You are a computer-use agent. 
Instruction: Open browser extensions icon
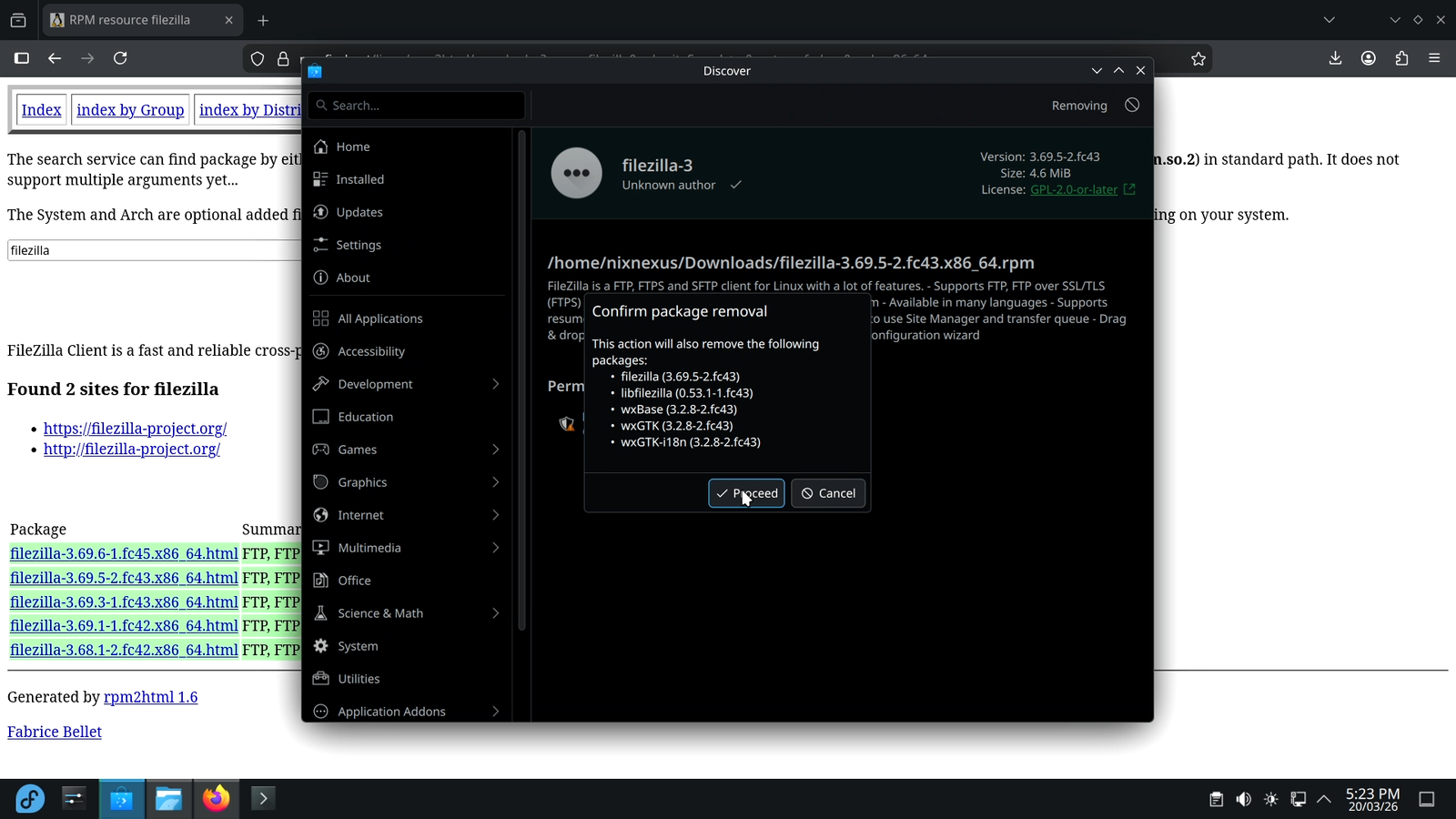tap(1401, 58)
